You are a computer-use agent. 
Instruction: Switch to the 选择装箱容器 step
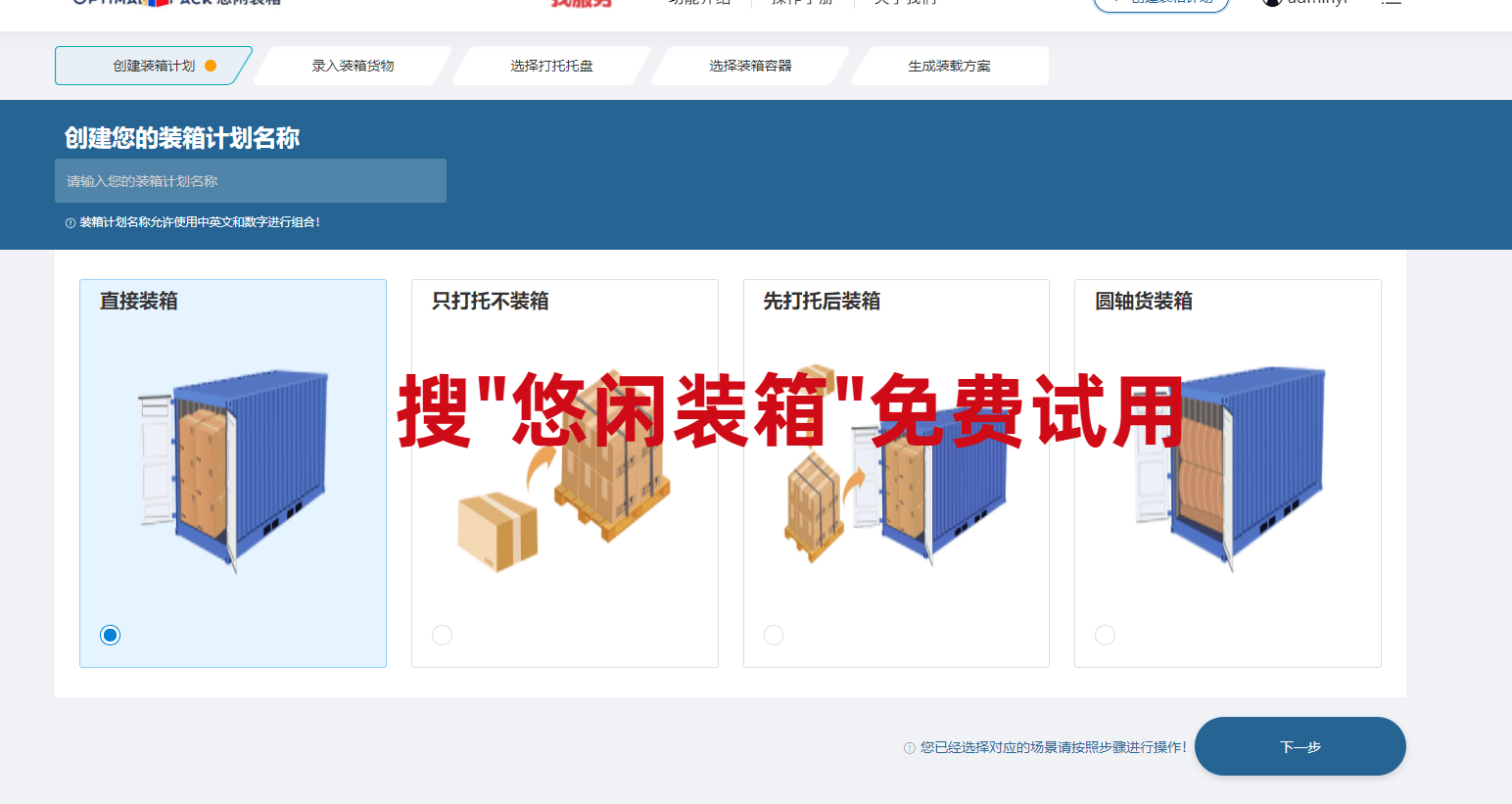point(752,66)
